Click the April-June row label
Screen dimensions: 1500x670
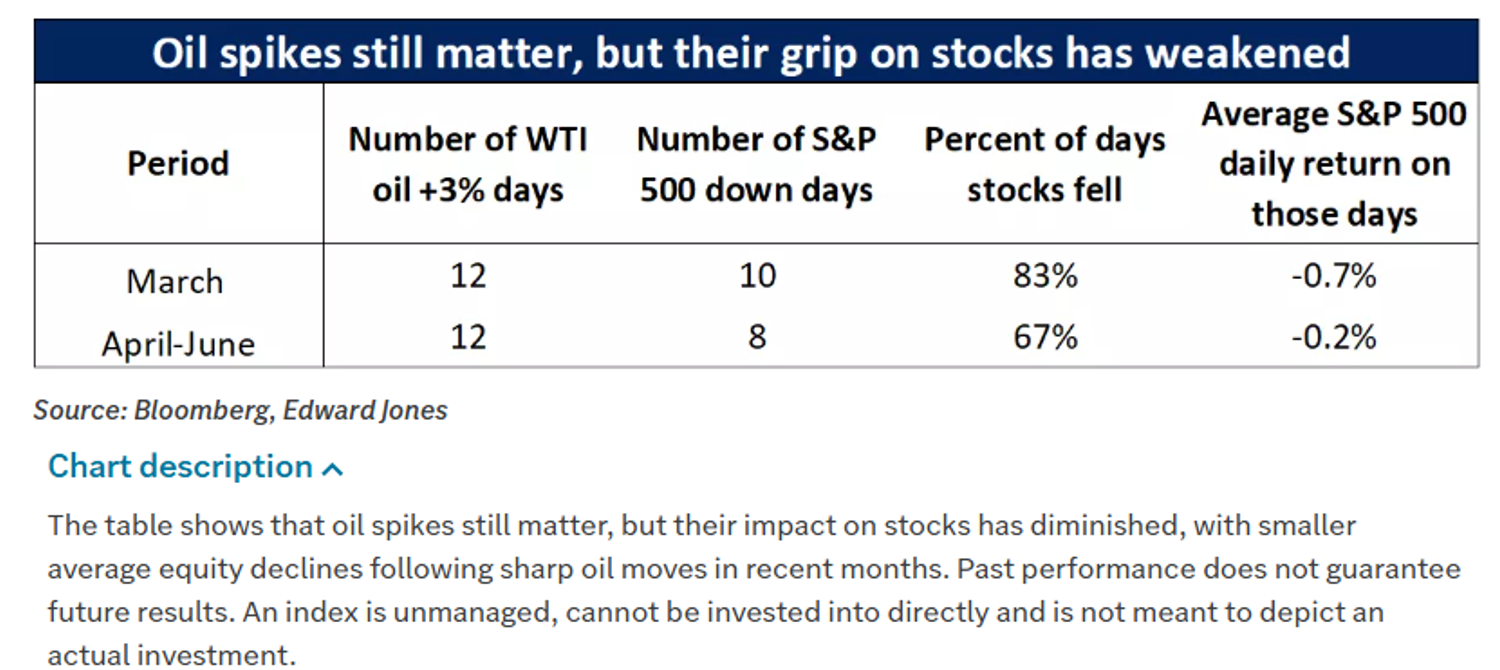(x=178, y=343)
